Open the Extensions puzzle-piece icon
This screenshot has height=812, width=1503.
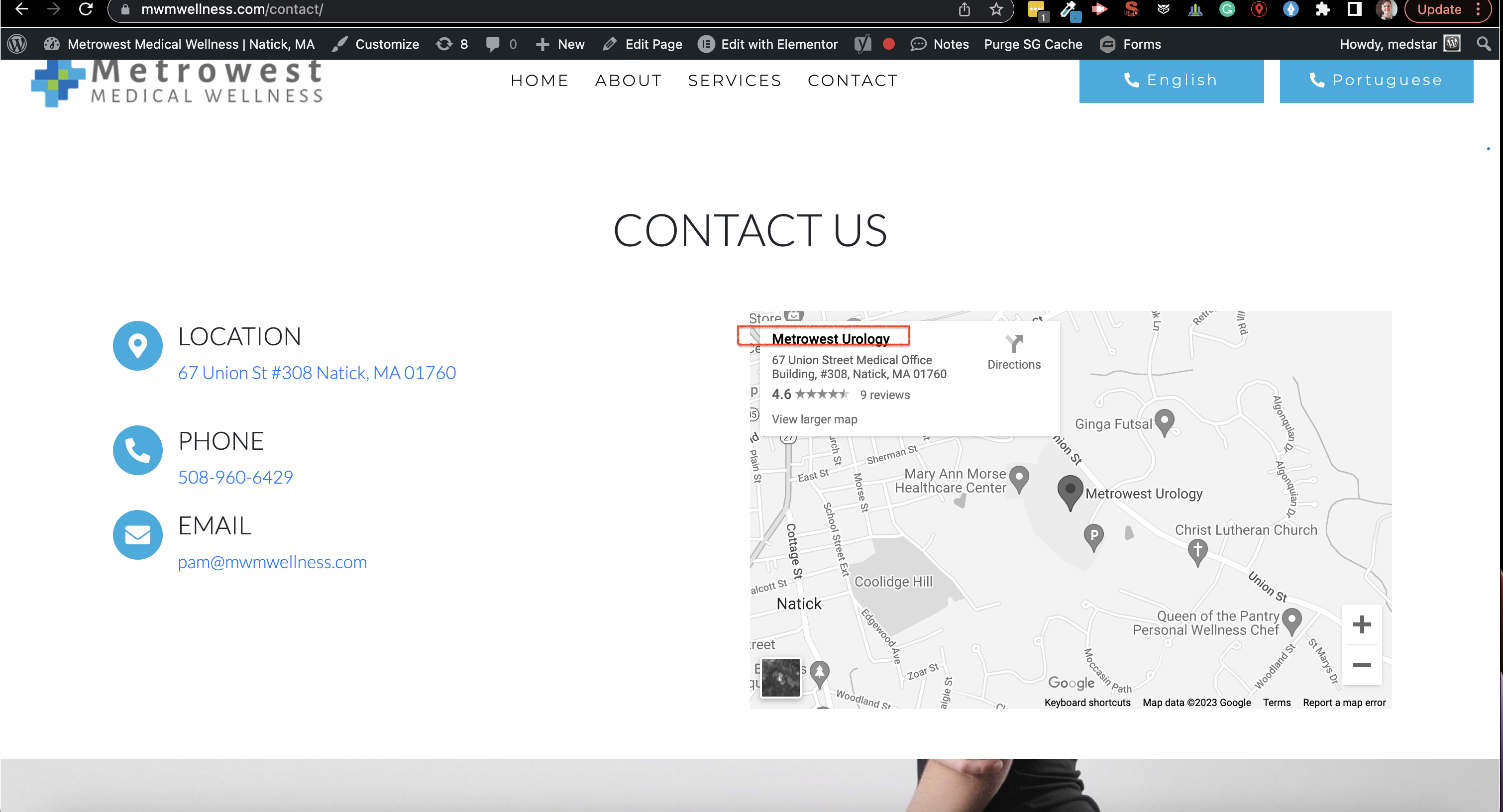(x=1323, y=9)
